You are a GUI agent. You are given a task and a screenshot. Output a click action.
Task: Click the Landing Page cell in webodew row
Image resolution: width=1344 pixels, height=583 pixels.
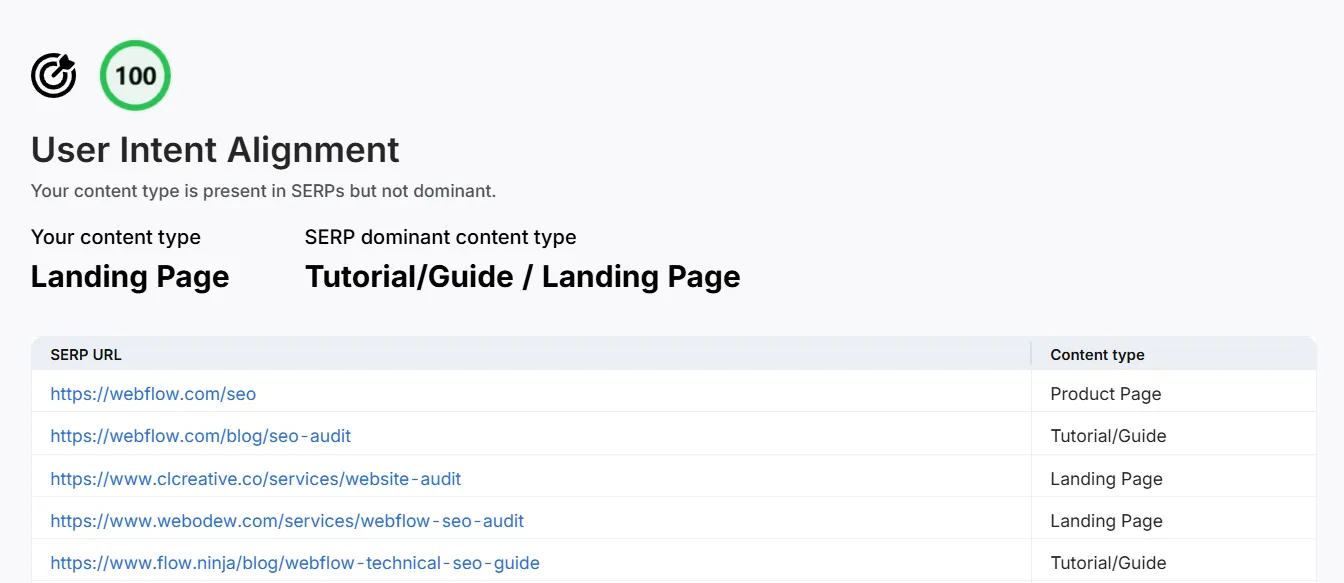coord(1106,520)
